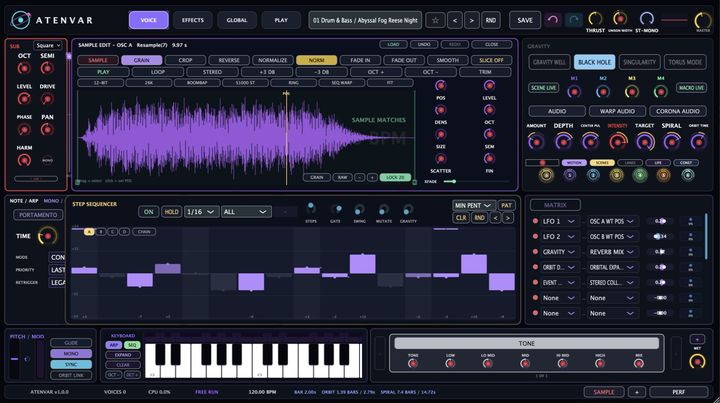This screenshot has width=720, height=403.
Task: Click the FADE OUT button
Action: pos(404,60)
